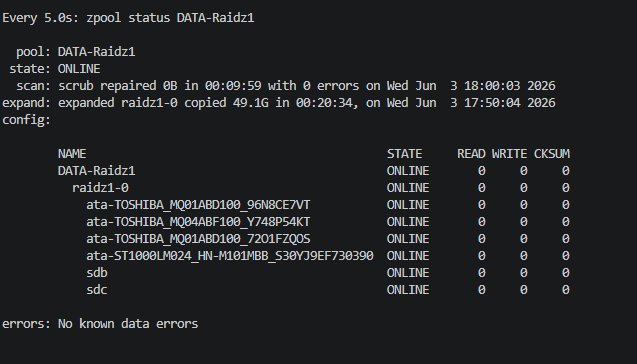Viewport: 637px width, 364px height.
Task: Click 'No known data errors' message
Action: [128, 324]
